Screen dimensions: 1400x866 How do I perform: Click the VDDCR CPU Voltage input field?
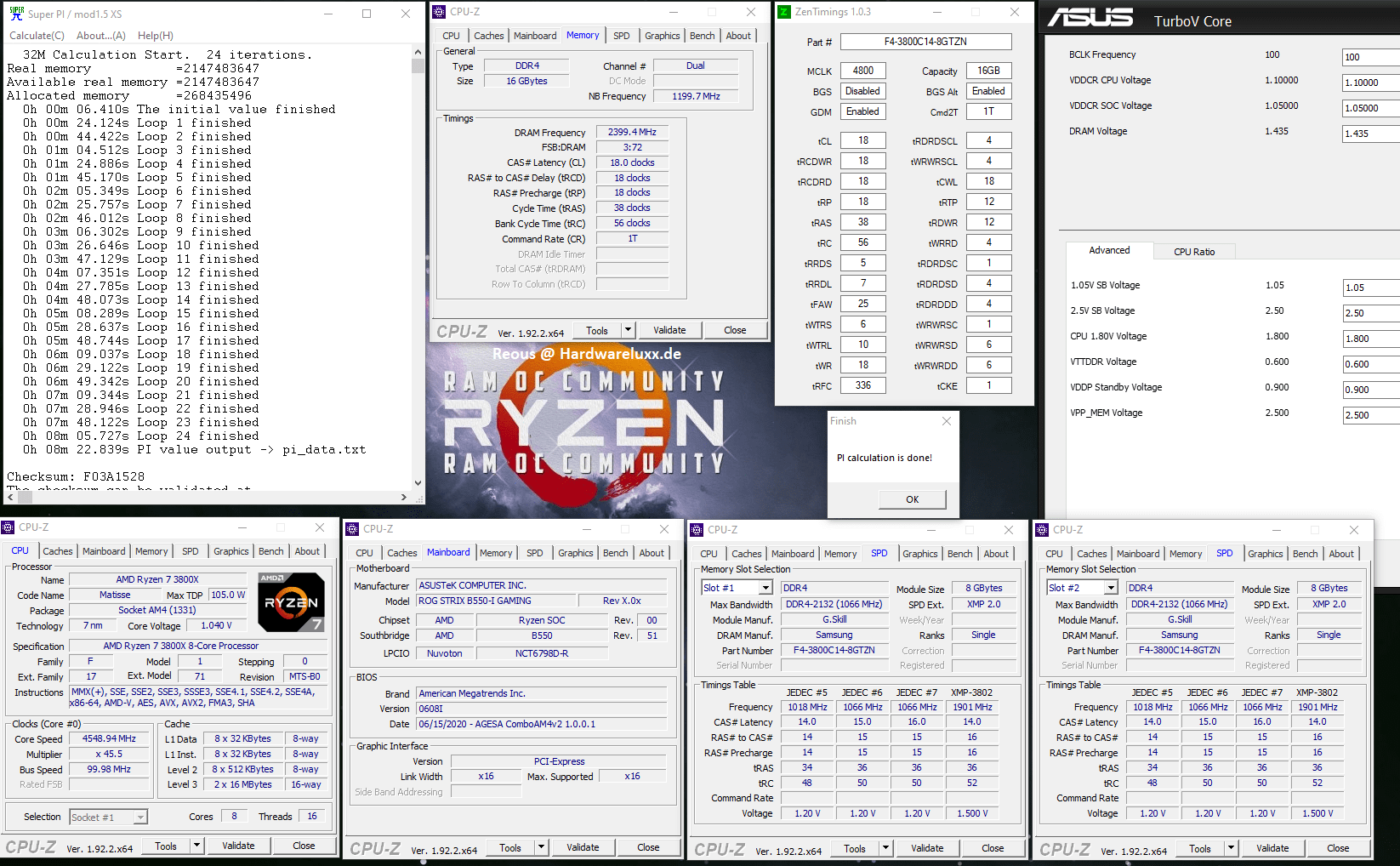pyautogui.click(x=1370, y=83)
